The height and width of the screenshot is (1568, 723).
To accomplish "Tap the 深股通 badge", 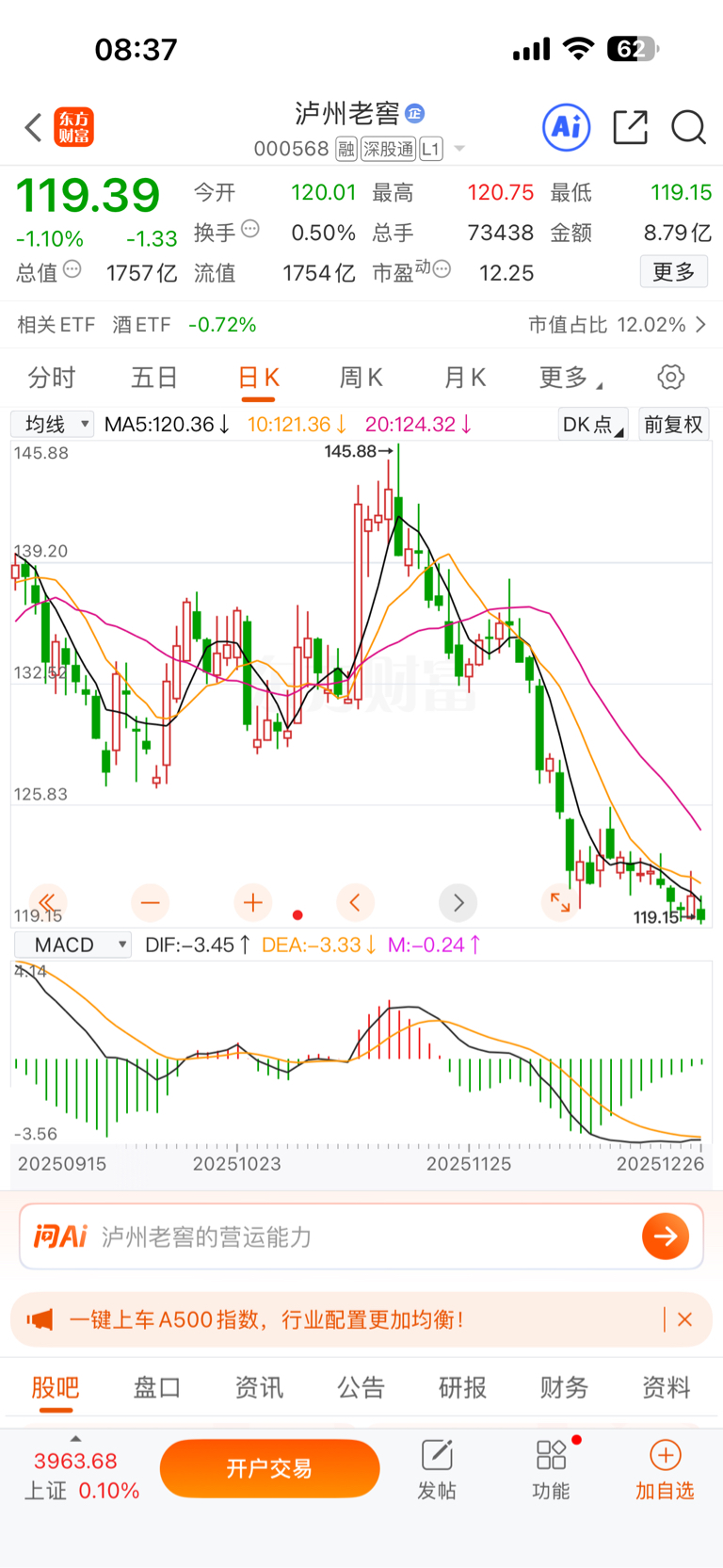I will (388, 149).
